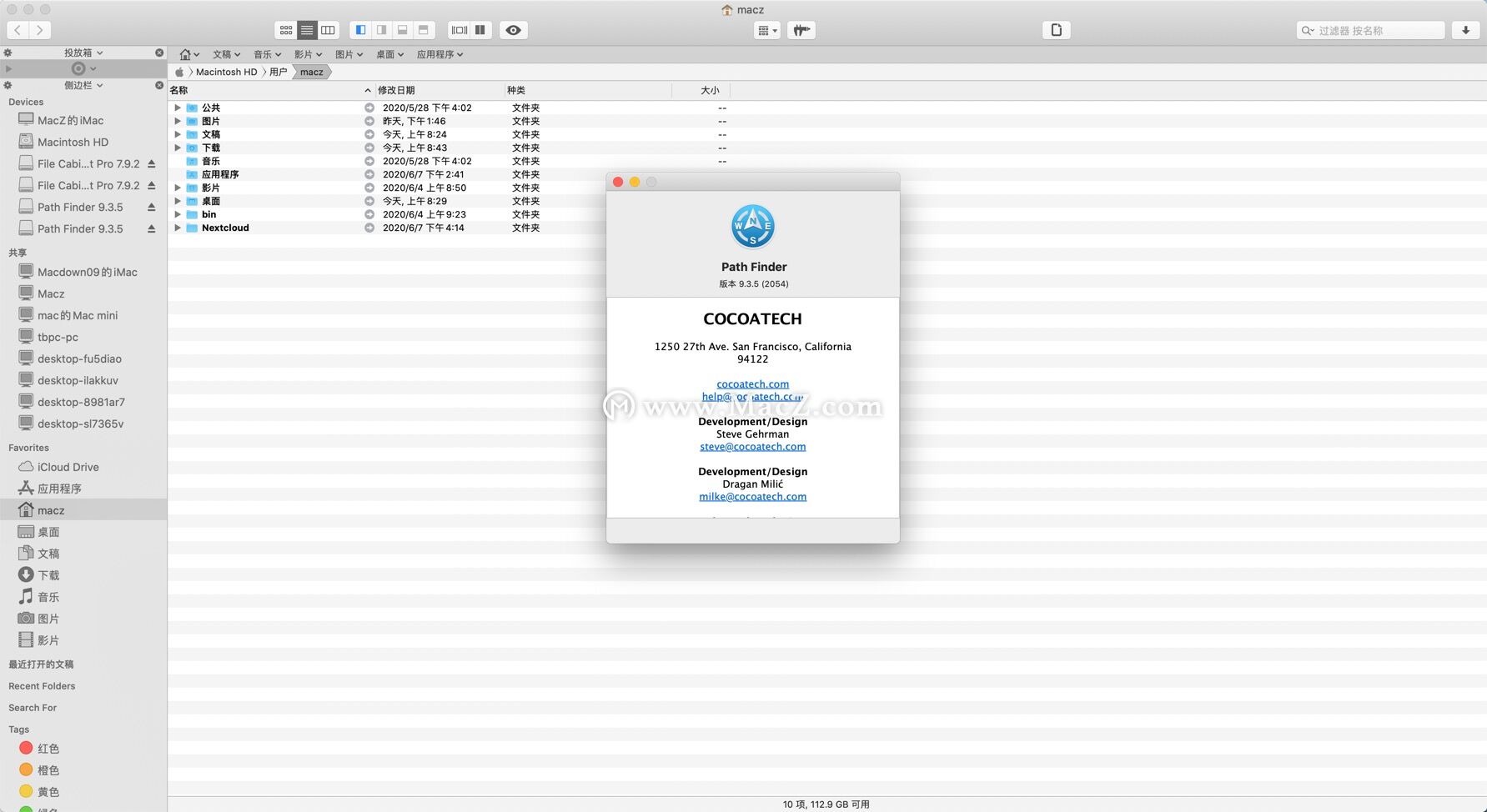Open the 应用程序 bookmark menu
Image resolution: width=1487 pixels, height=812 pixels.
[440, 54]
